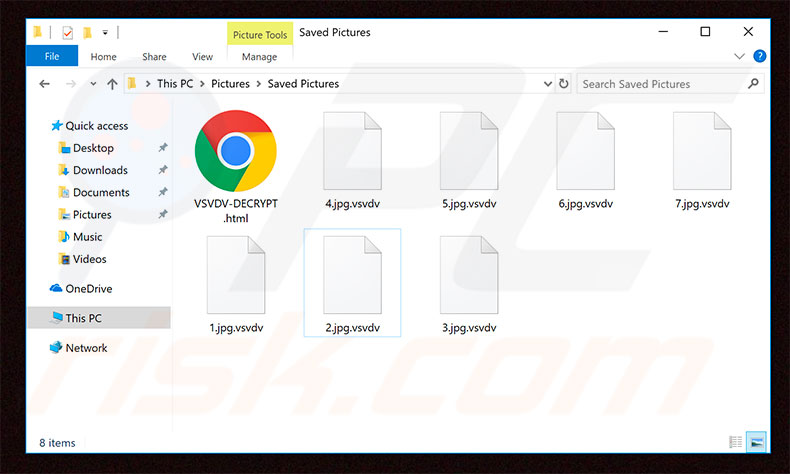Screen dimensions: 790x474
Task: Expand the ribbon using the chevron near Help
Action: [x=740, y=57]
